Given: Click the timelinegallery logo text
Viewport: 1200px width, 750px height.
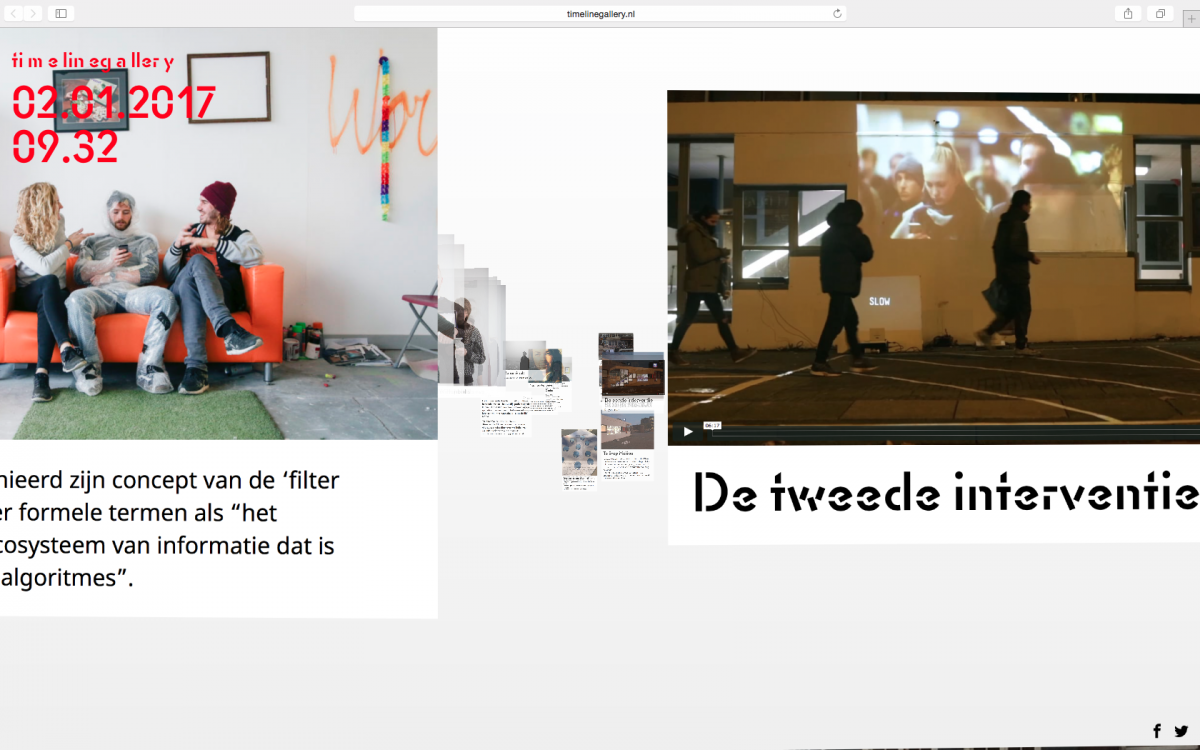Looking at the screenshot, I should tap(93, 61).
